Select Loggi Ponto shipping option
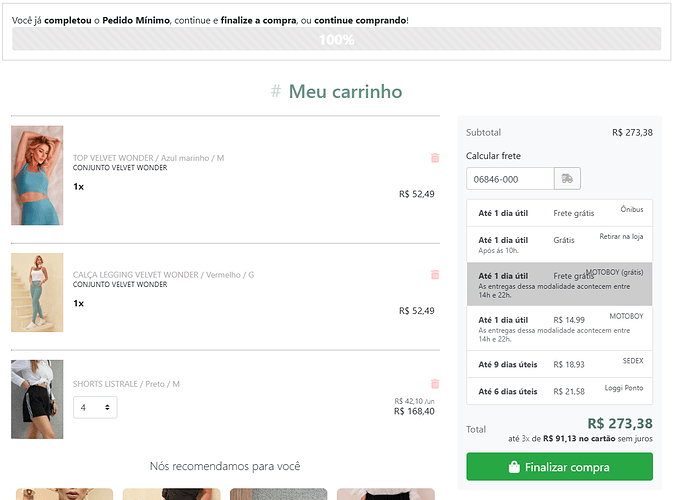Viewport: 673px width, 500px height. click(559, 391)
